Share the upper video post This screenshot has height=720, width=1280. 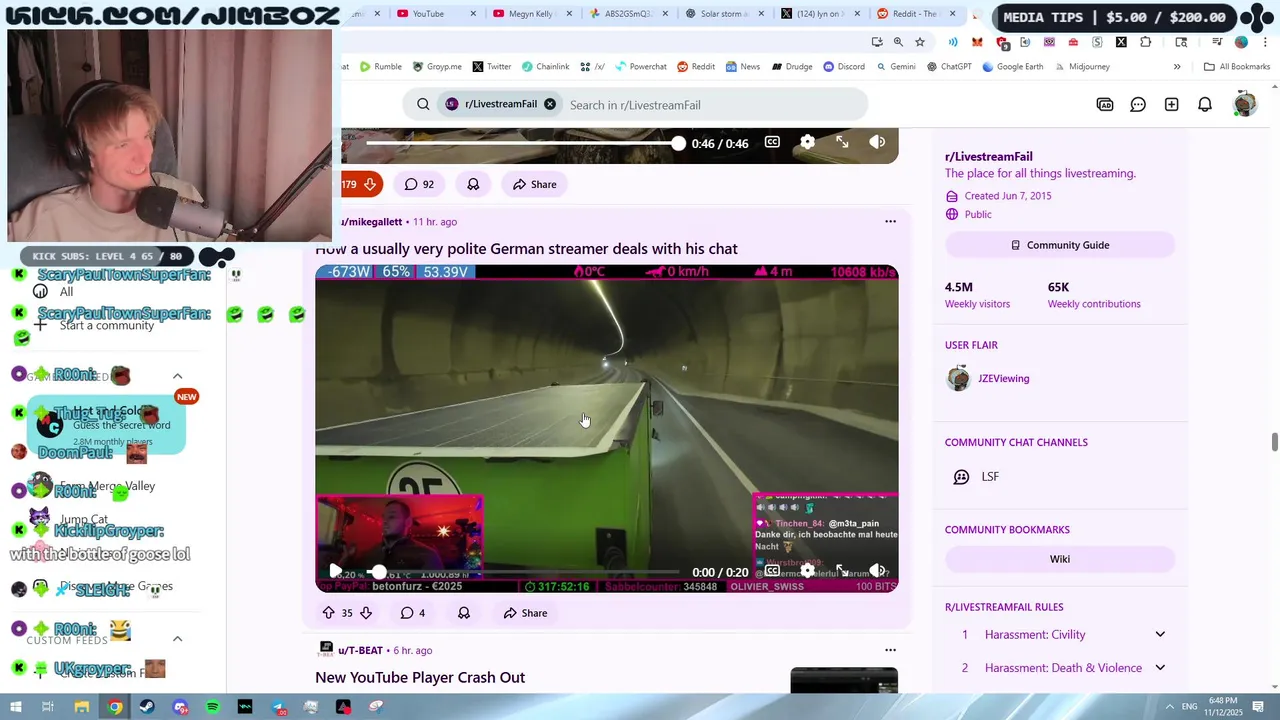pos(534,184)
